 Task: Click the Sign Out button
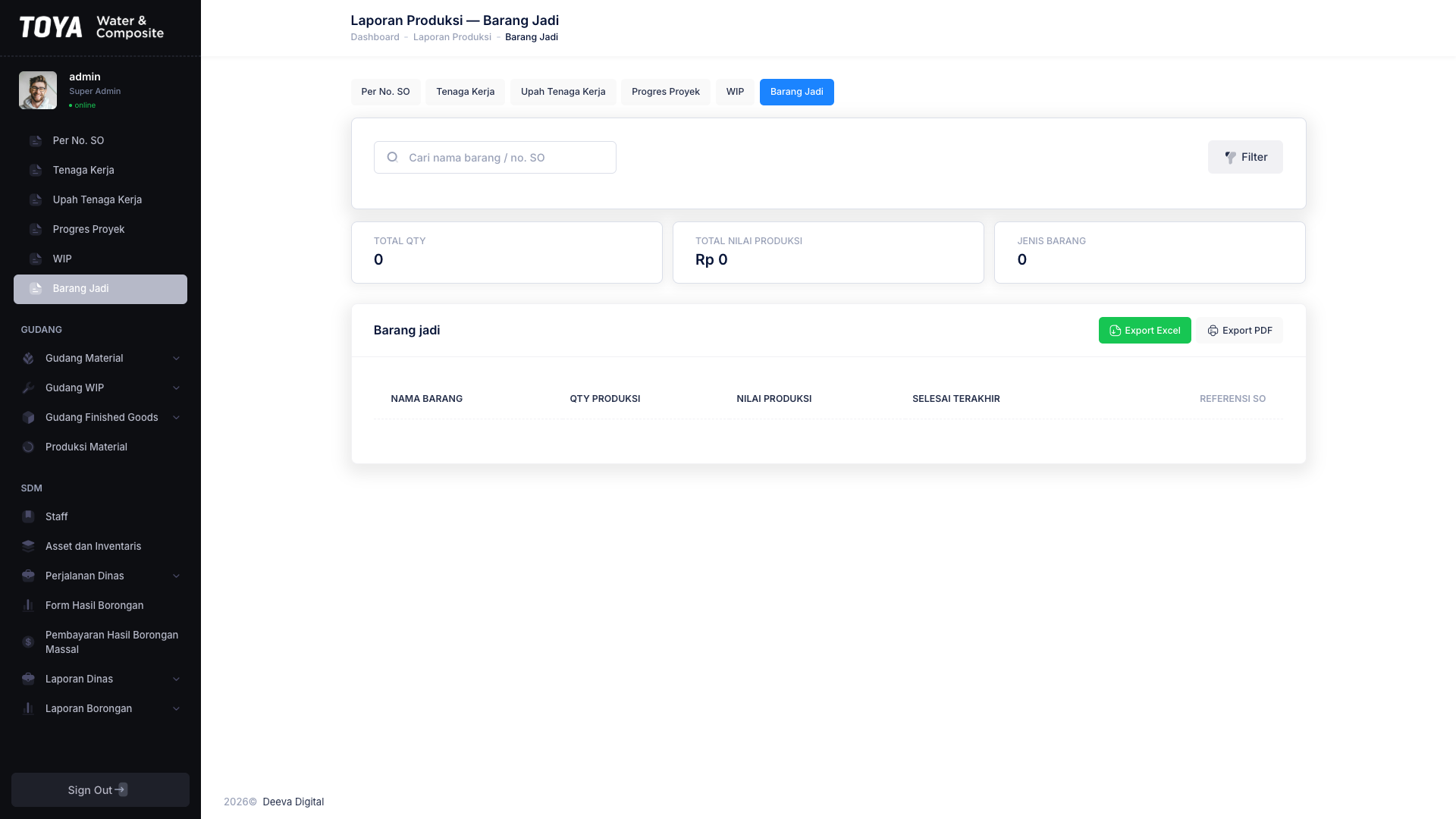coord(100,790)
